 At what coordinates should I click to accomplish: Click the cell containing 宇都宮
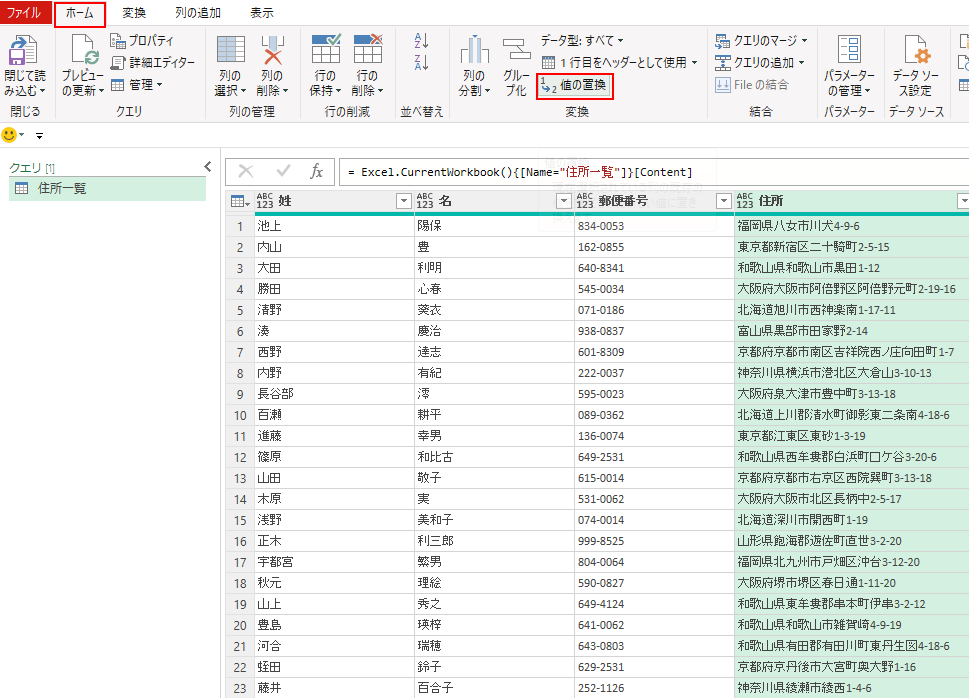coord(334,563)
